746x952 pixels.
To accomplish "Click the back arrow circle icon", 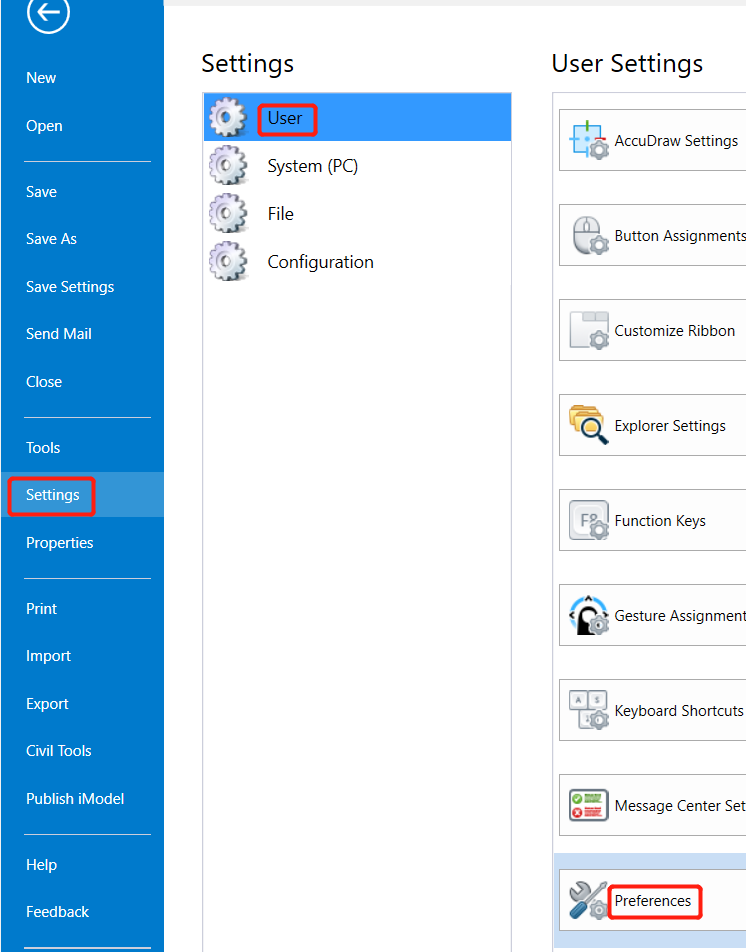I will 48,13.
